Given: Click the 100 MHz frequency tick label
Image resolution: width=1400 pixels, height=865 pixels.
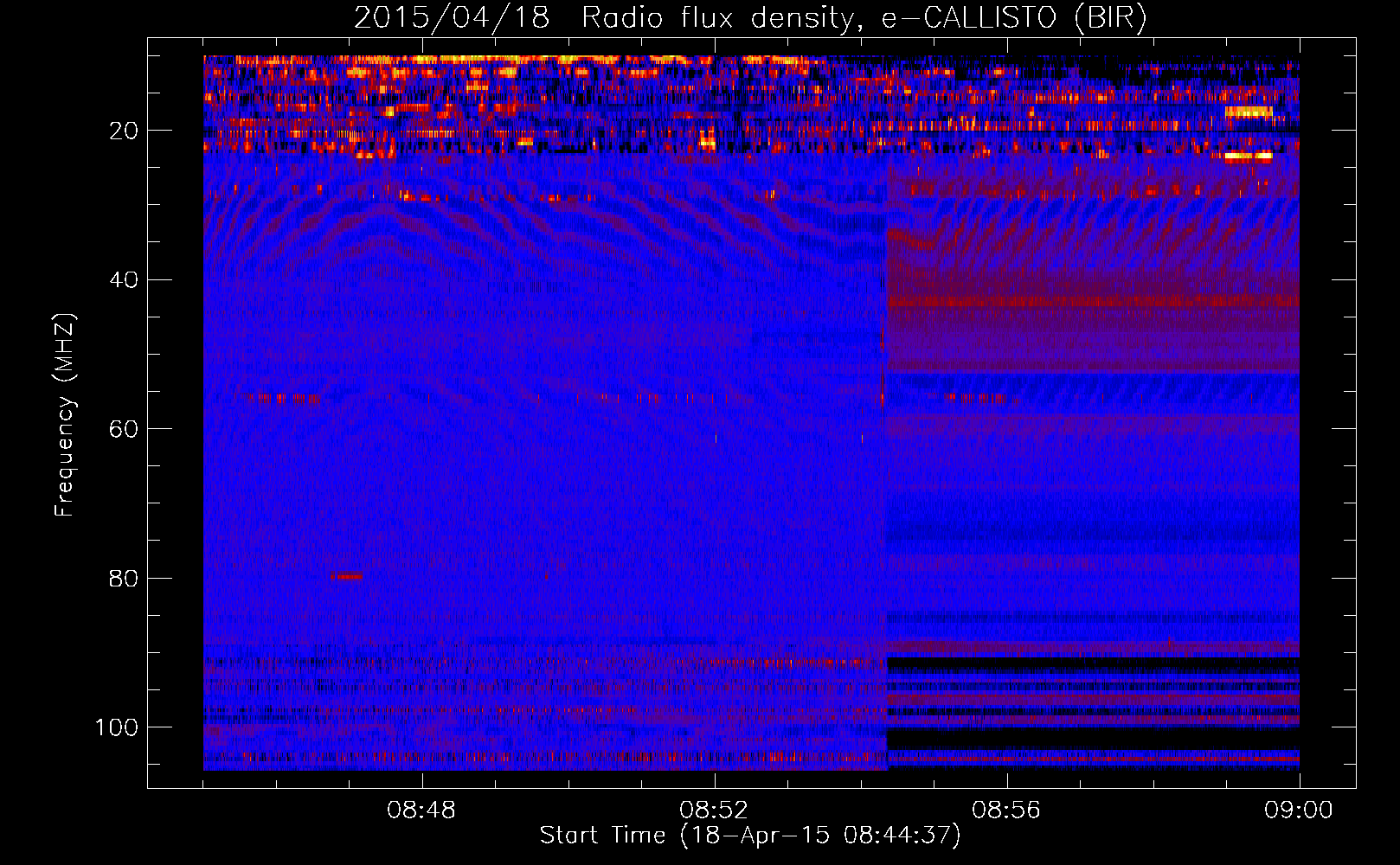Looking at the screenshot, I should point(117,727).
